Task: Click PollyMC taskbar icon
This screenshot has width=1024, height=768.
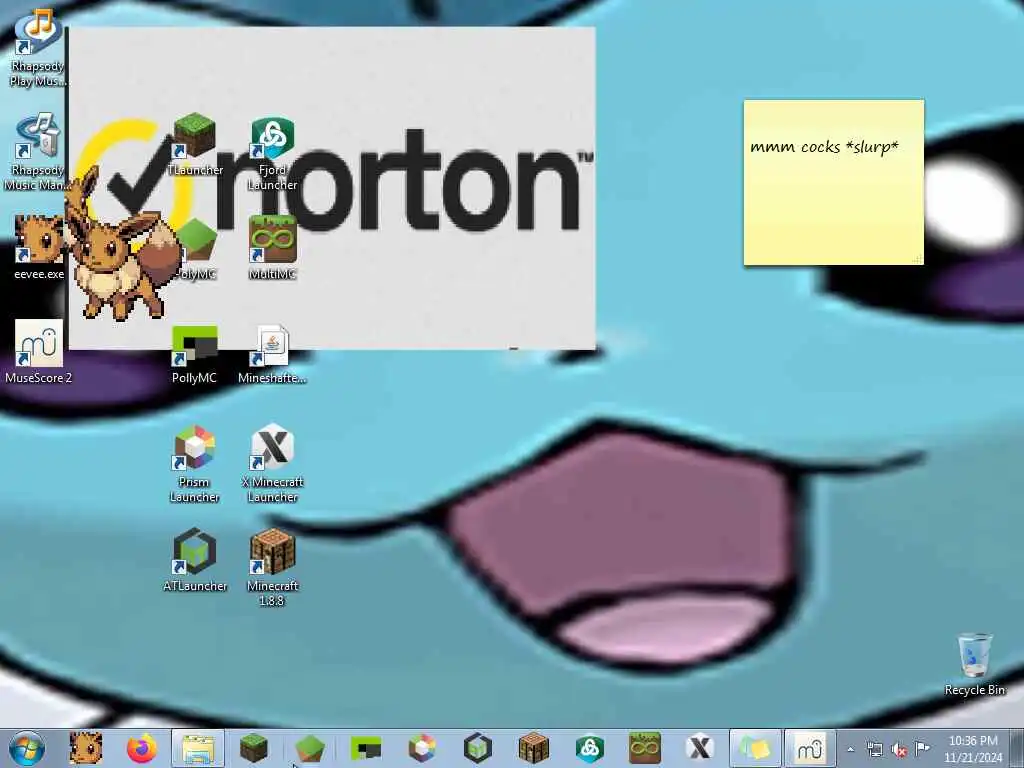Action: (x=366, y=748)
